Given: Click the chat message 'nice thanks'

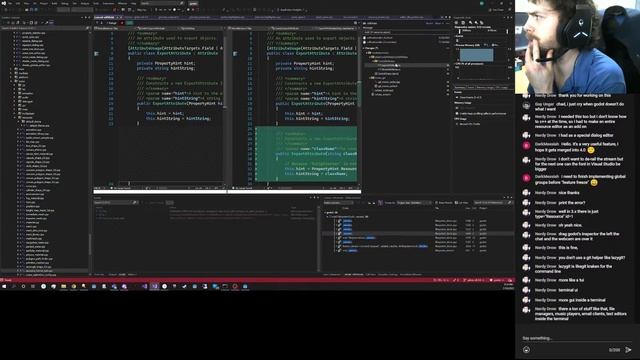Looking at the screenshot, I should [569, 193].
